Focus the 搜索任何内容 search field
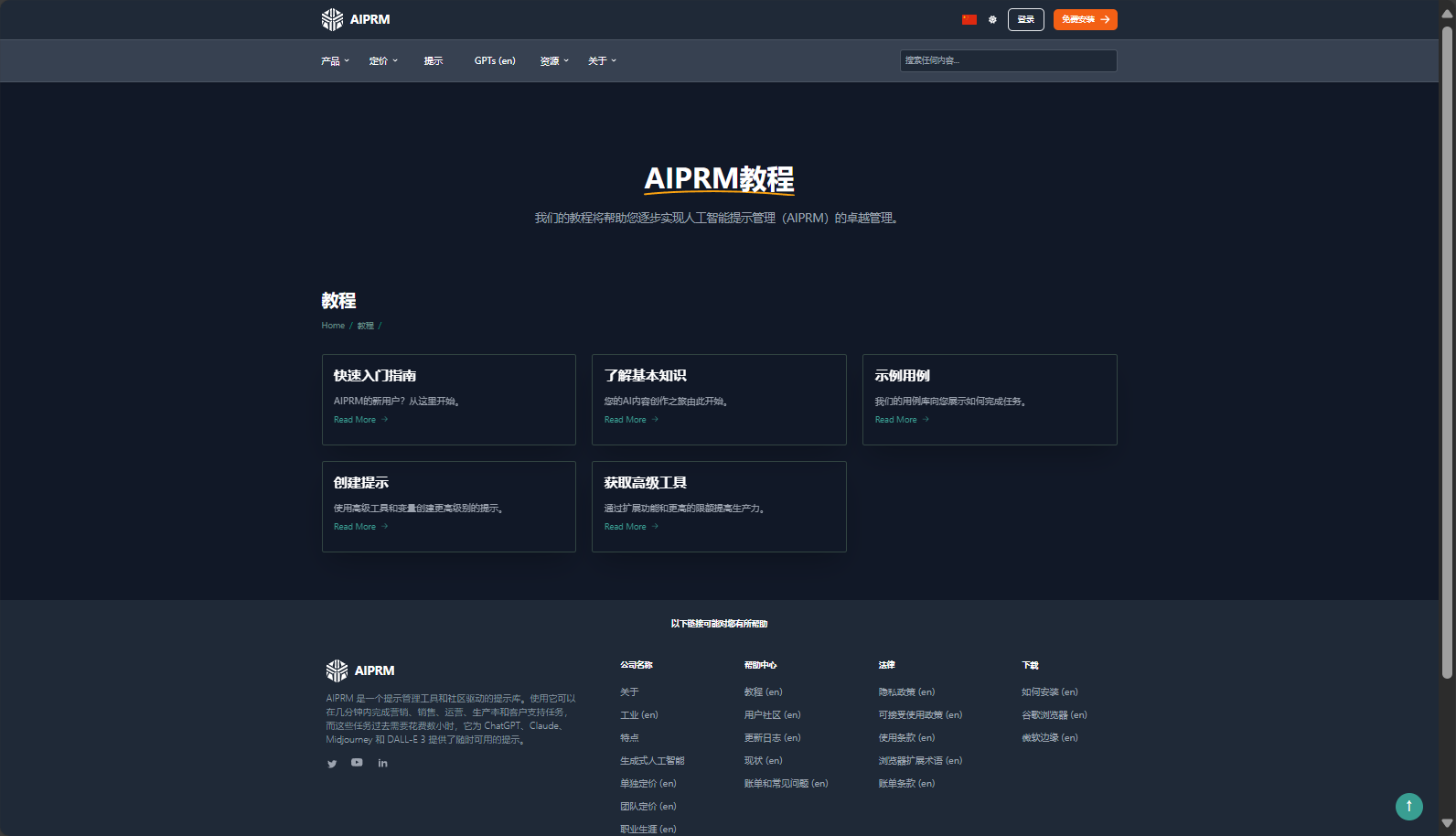The image size is (1456, 836). 1008,60
